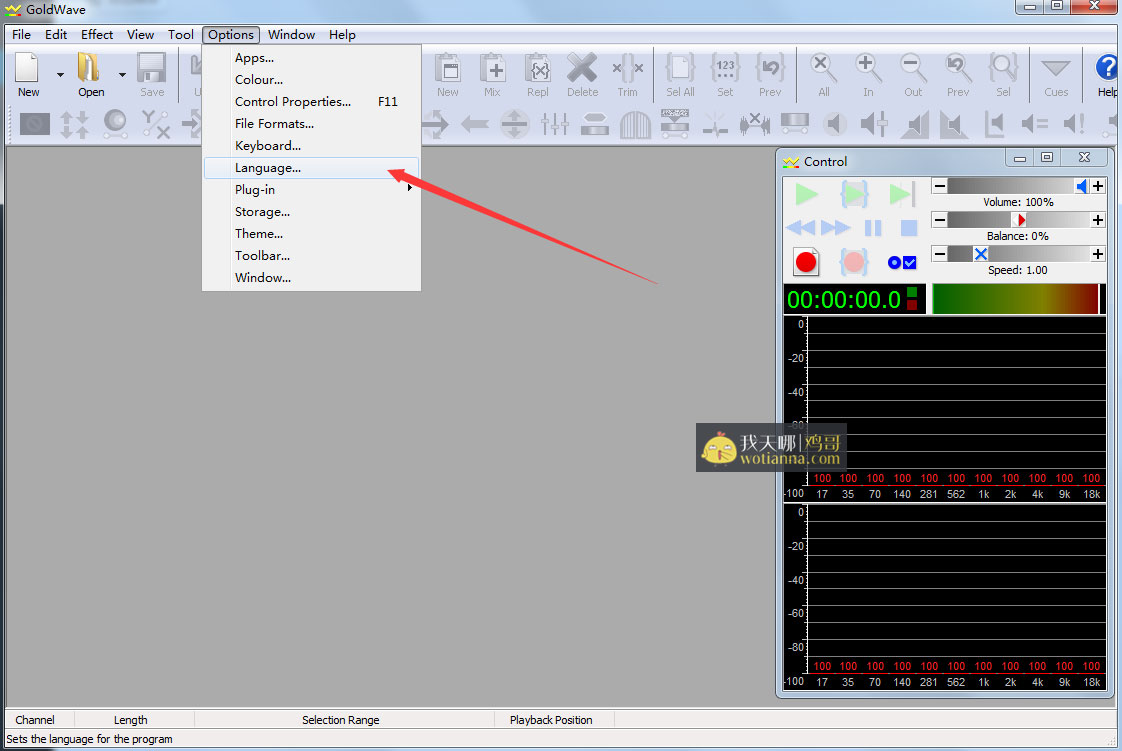This screenshot has width=1122, height=751.
Task: Click the rewind button in Control
Action: [800, 228]
